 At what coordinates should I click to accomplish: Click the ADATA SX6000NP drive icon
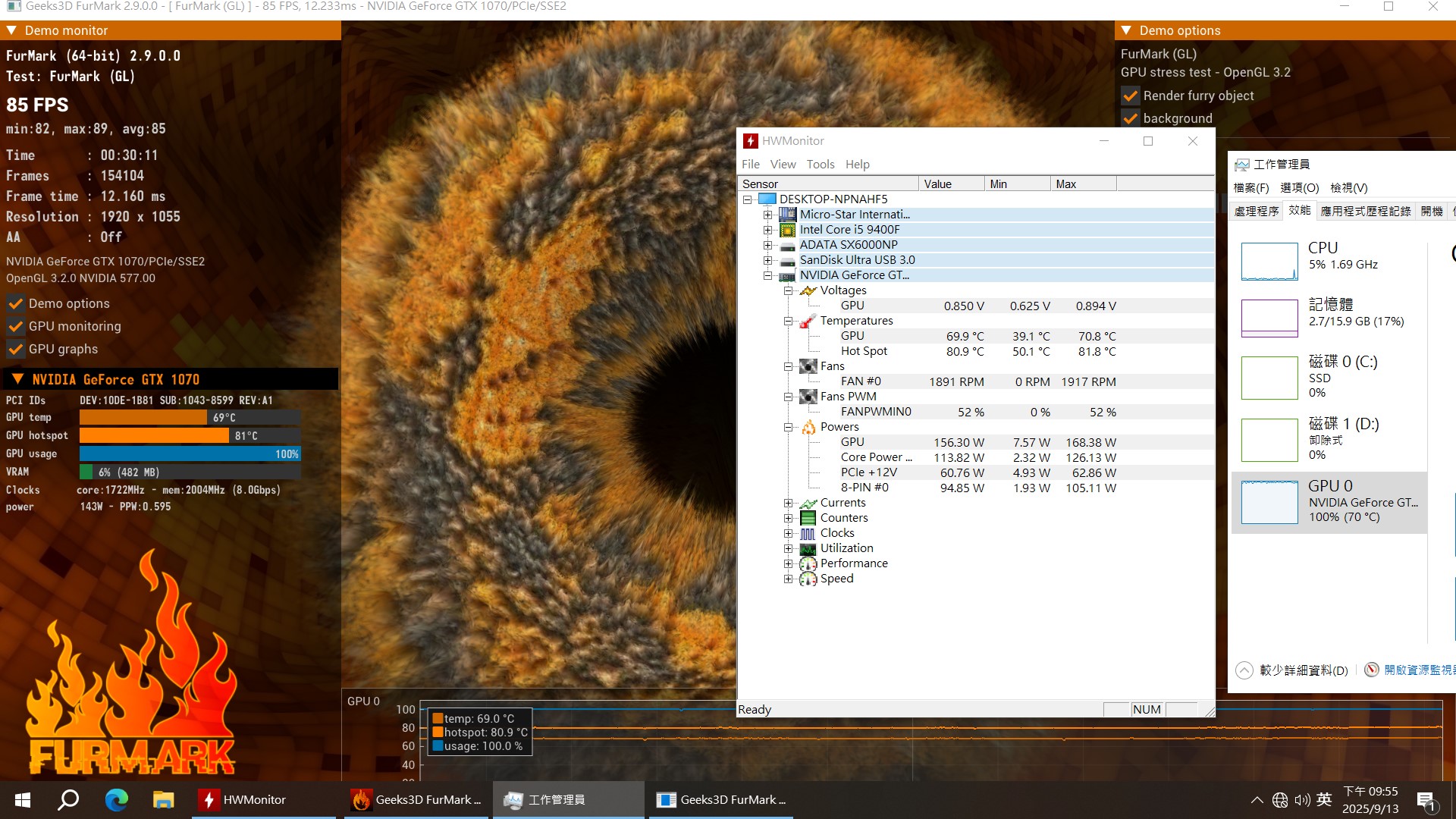click(788, 245)
